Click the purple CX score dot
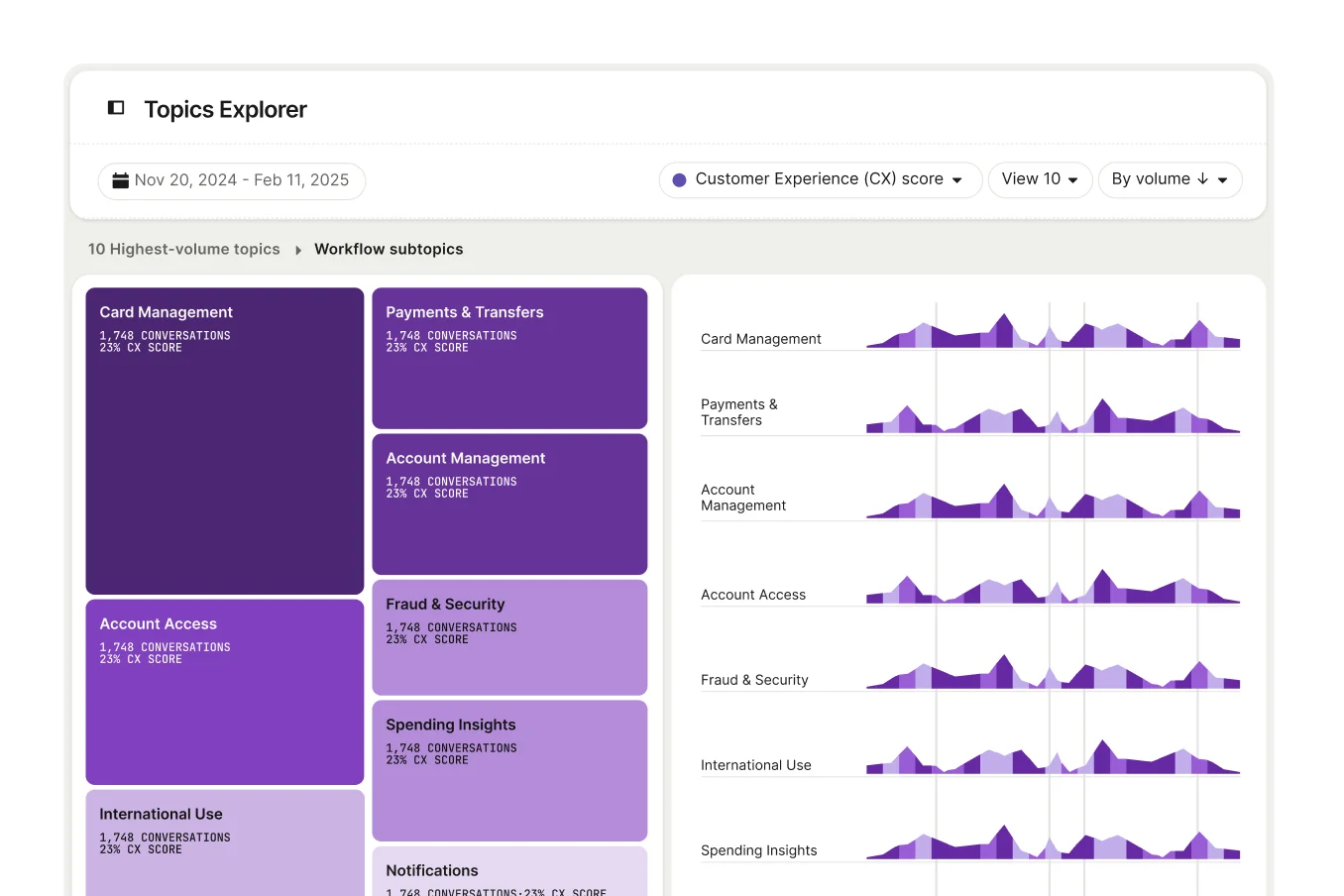This screenshot has height=896, width=1344. [679, 180]
